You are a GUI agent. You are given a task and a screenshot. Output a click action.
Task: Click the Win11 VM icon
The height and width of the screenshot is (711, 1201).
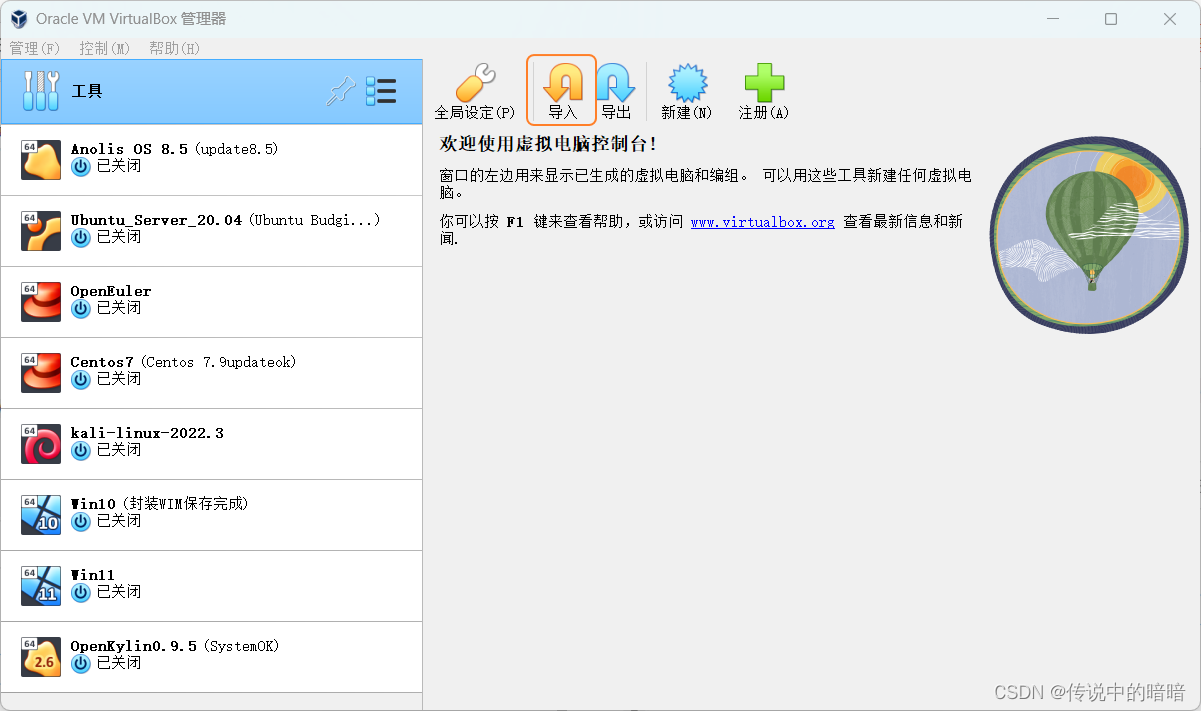click(x=41, y=586)
